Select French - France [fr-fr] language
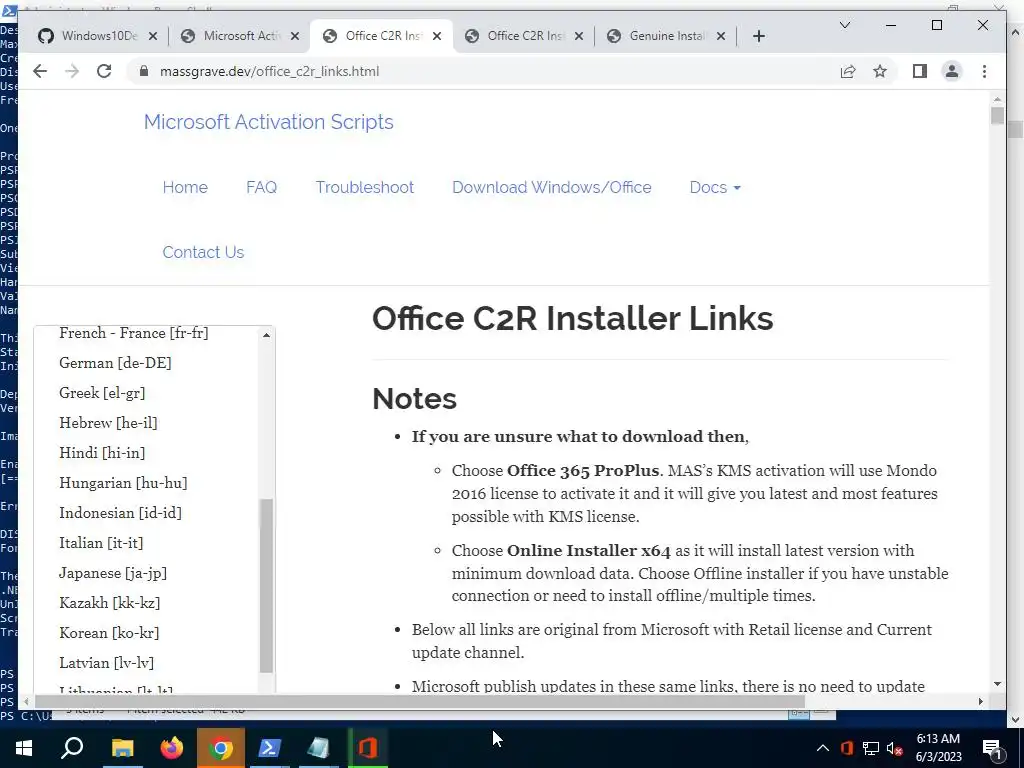The width and height of the screenshot is (1024, 768). tap(134, 333)
